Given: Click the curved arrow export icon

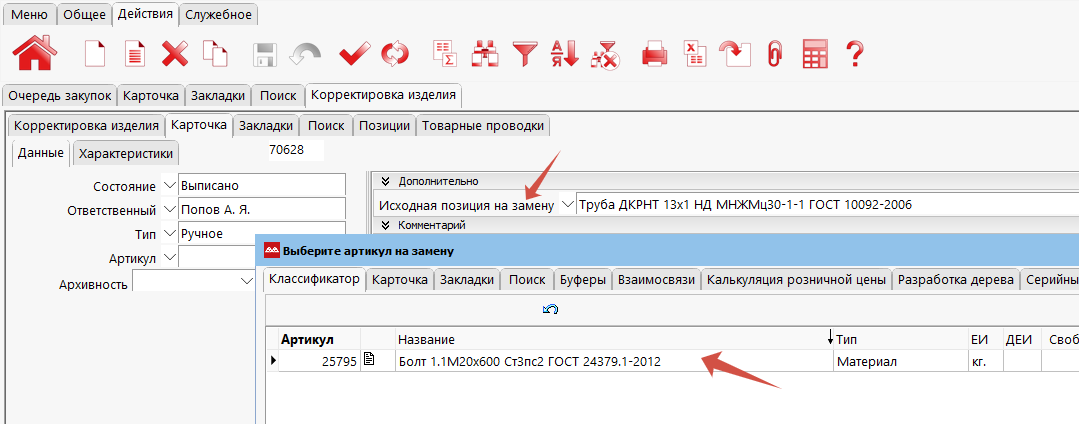Looking at the screenshot, I should tap(734, 53).
